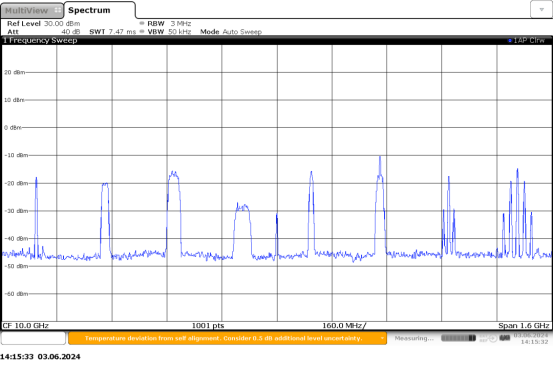Click the reference status icon in status bar

488,338
